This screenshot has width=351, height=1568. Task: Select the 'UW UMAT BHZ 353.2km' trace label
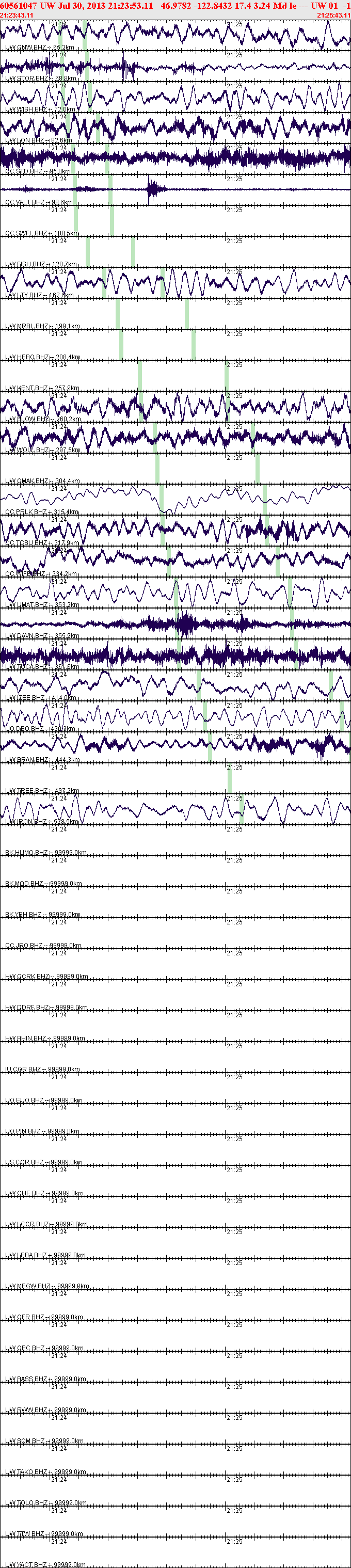coord(42,605)
